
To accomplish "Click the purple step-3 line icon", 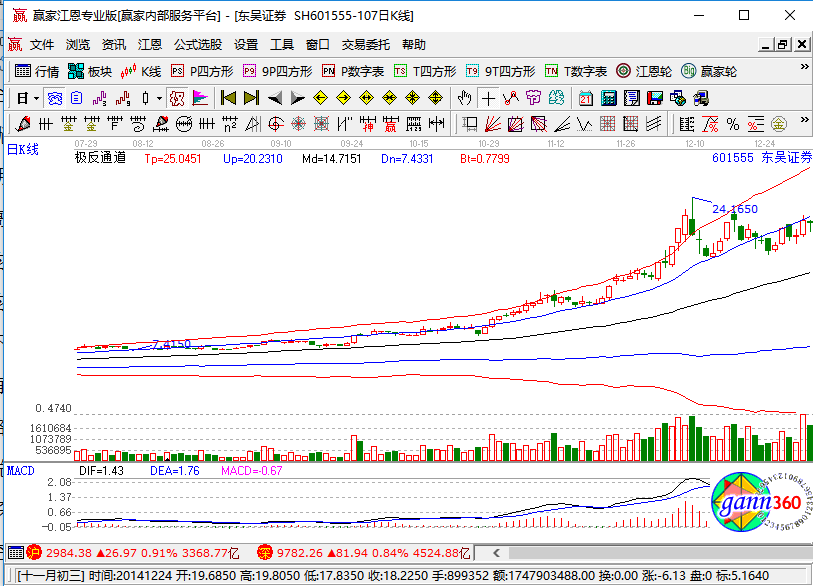I will [100, 98].
